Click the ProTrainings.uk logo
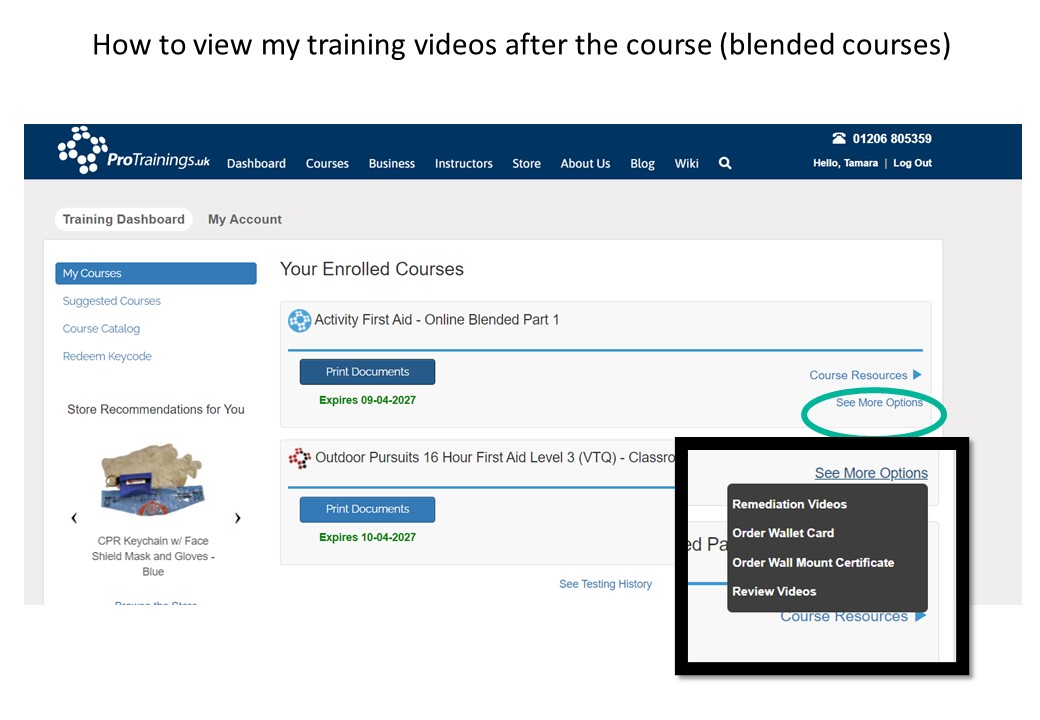Viewport: 1040px width, 720px height. pos(134,152)
